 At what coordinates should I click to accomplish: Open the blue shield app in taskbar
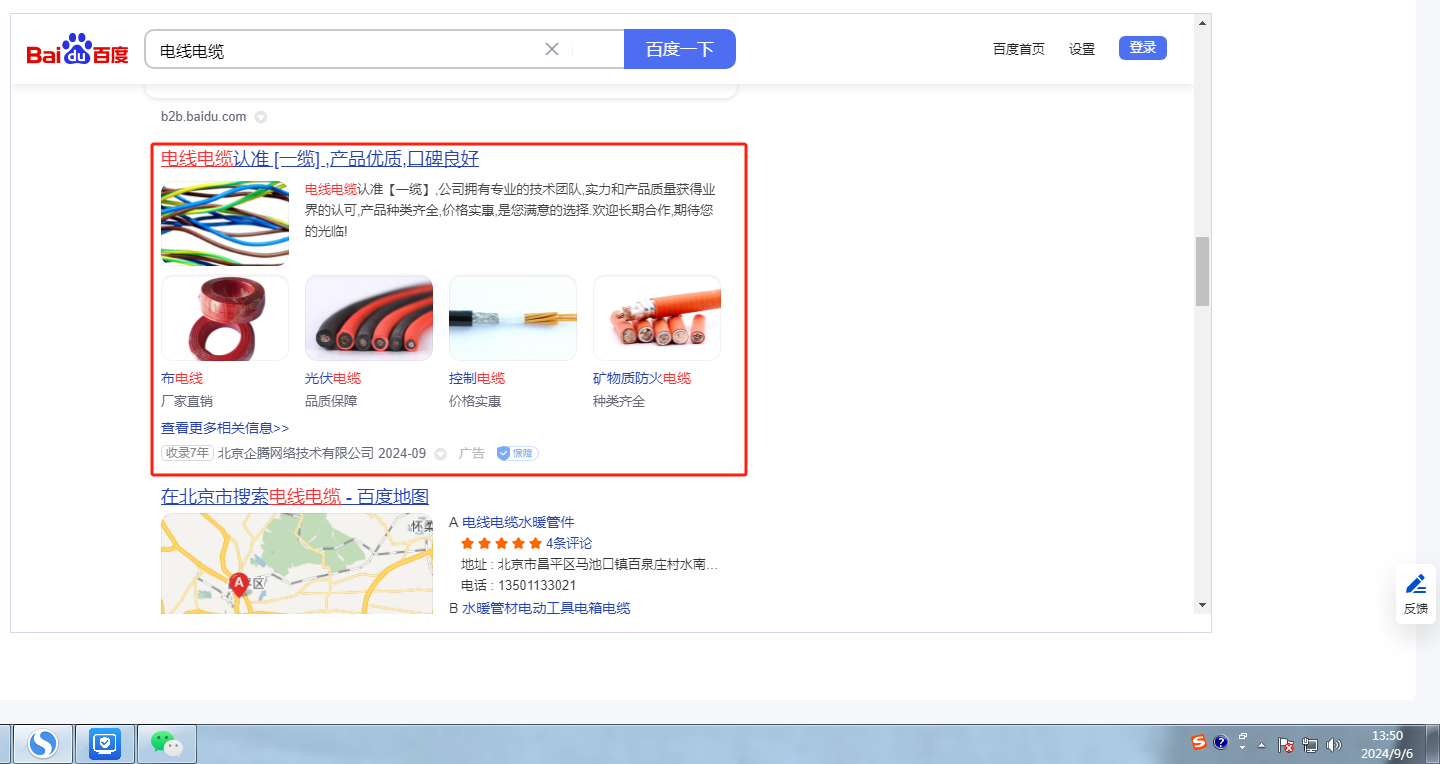tap(105, 743)
